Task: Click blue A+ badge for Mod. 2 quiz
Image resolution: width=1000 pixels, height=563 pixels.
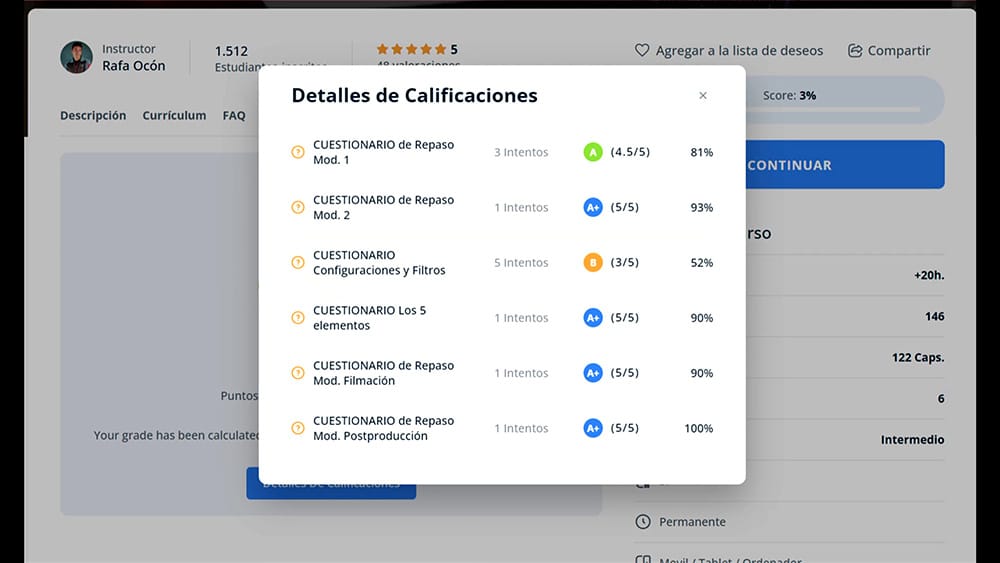Action: (x=593, y=207)
